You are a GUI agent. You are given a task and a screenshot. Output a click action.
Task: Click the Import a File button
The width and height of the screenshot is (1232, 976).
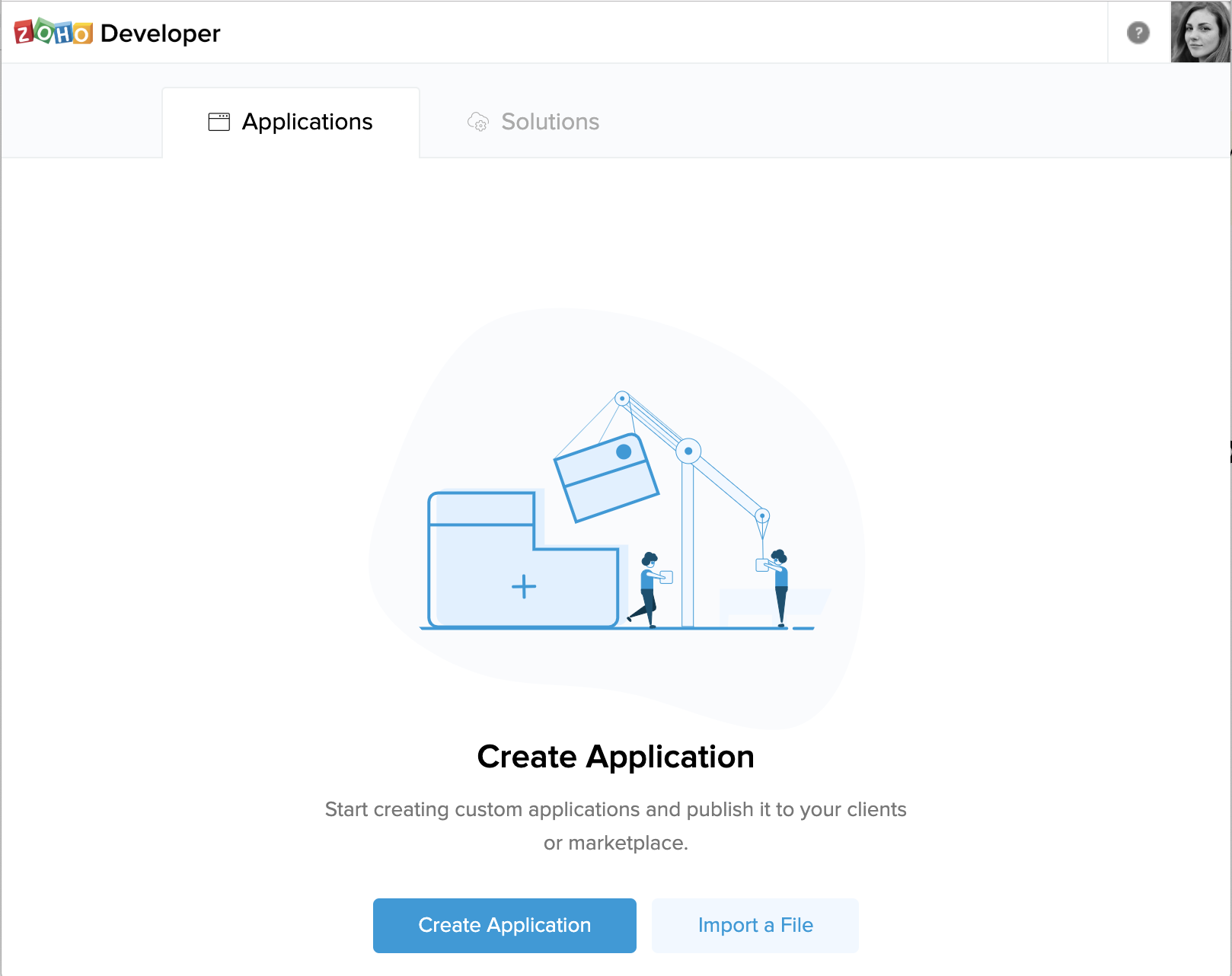tap(755, 925)
